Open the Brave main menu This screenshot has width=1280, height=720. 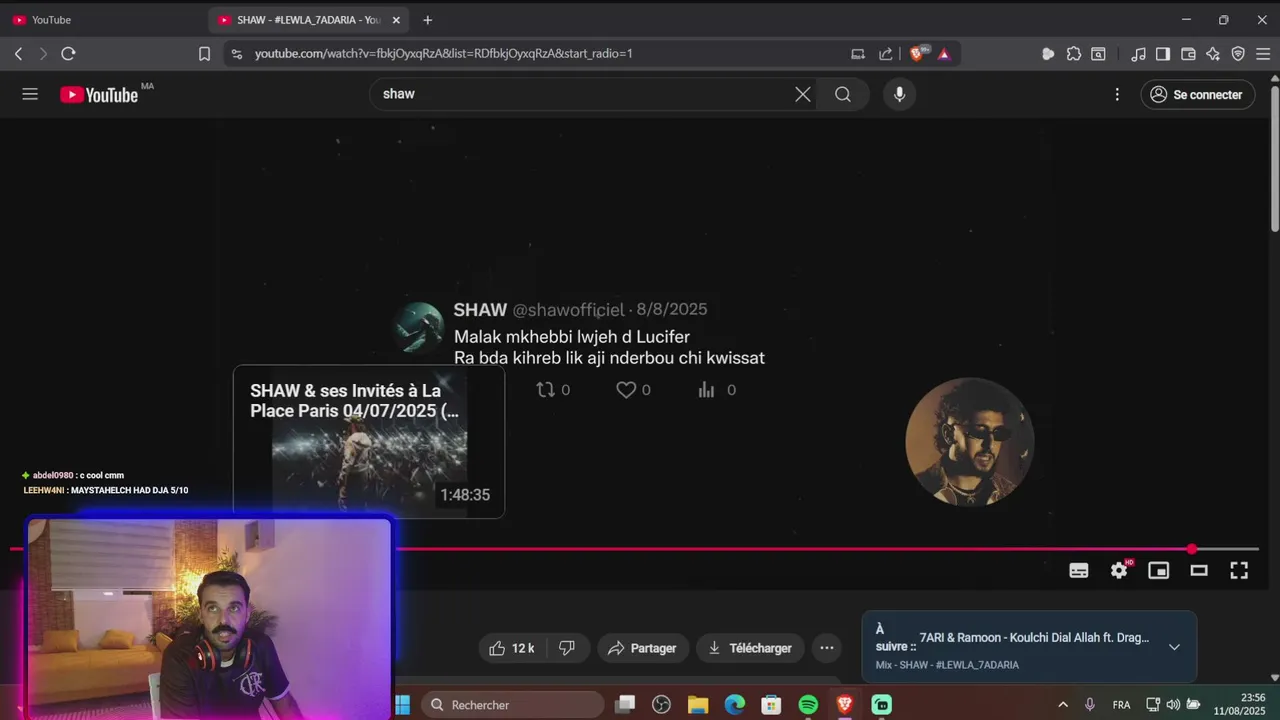[x=1263, y=54]
